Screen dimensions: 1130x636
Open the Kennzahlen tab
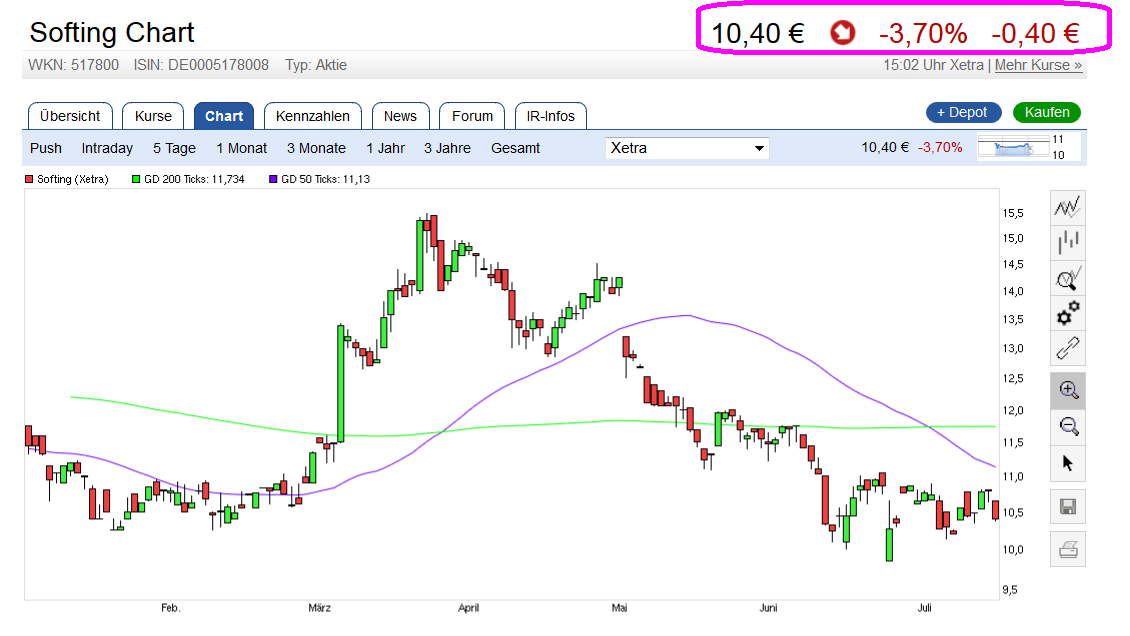tap(313, 116)
